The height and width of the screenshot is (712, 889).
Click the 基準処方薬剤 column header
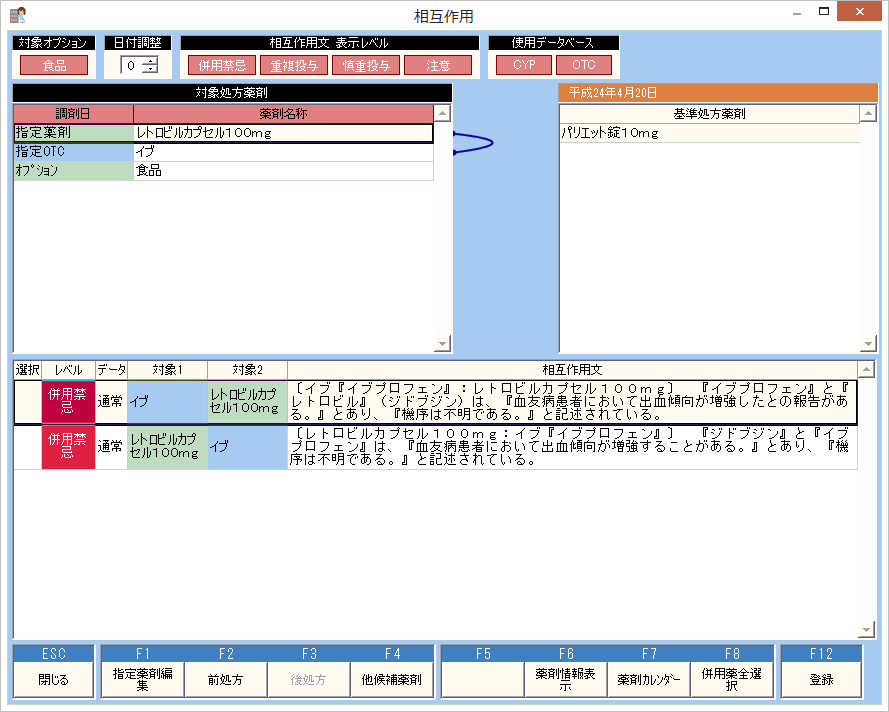click(709, 113)
